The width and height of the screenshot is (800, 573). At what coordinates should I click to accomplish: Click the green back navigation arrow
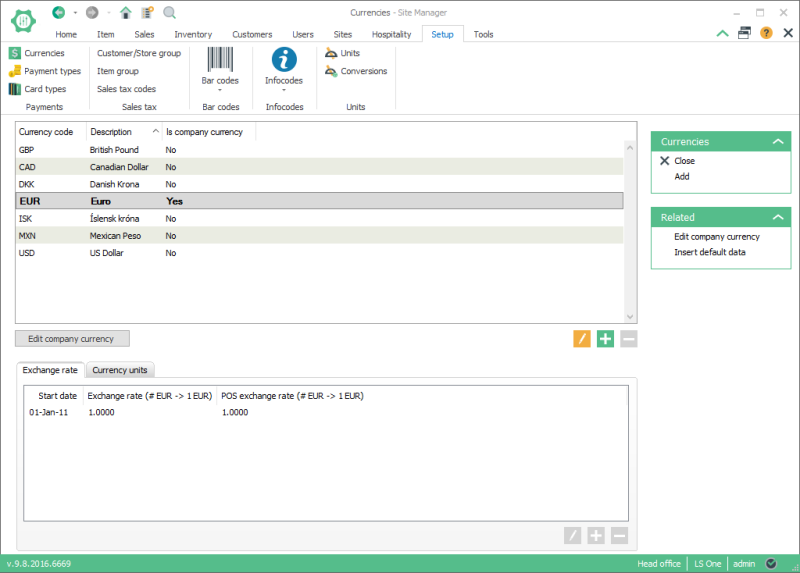pos(58,12)
